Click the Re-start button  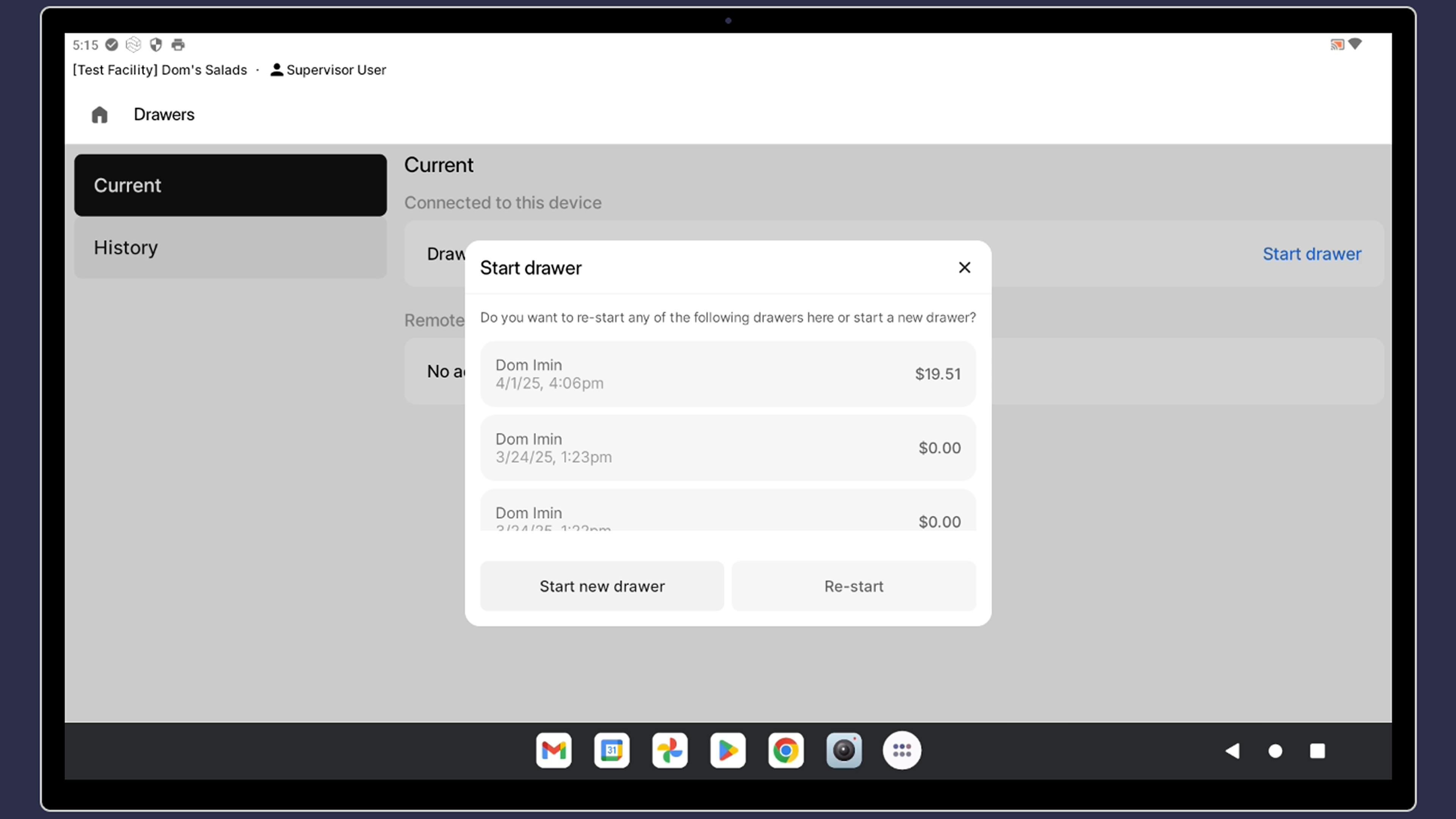854,586
